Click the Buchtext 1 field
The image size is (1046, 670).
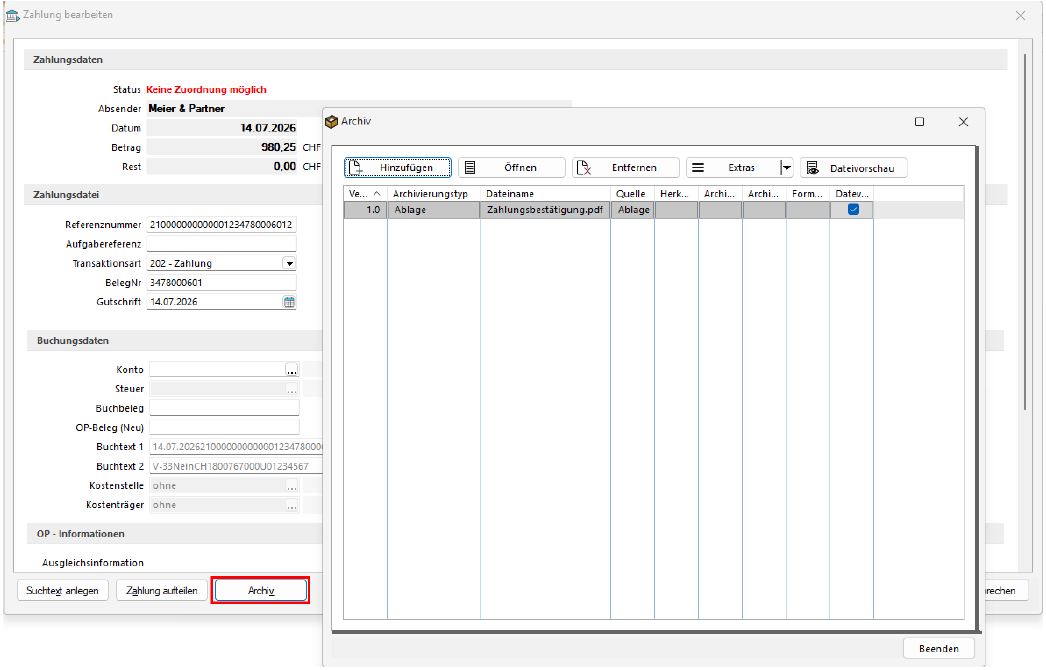click(x=236, y=446)
